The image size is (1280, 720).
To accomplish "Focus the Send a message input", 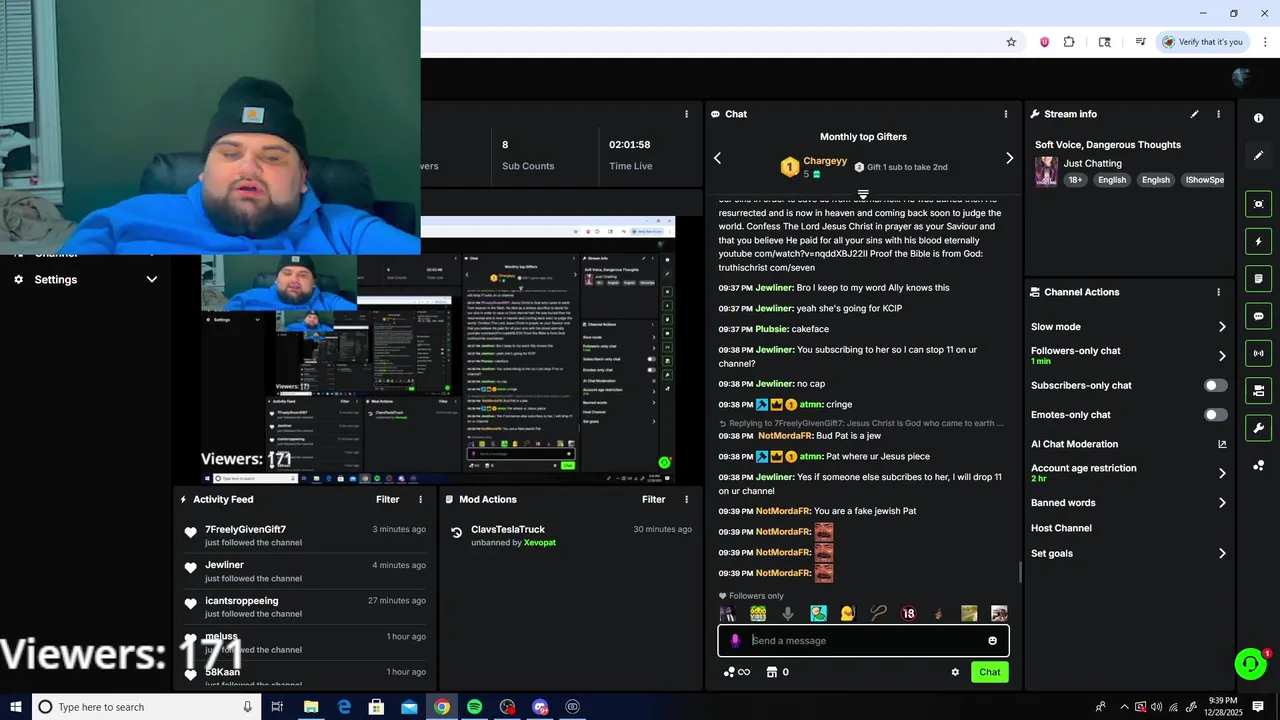I will click(x=863, y=641).
